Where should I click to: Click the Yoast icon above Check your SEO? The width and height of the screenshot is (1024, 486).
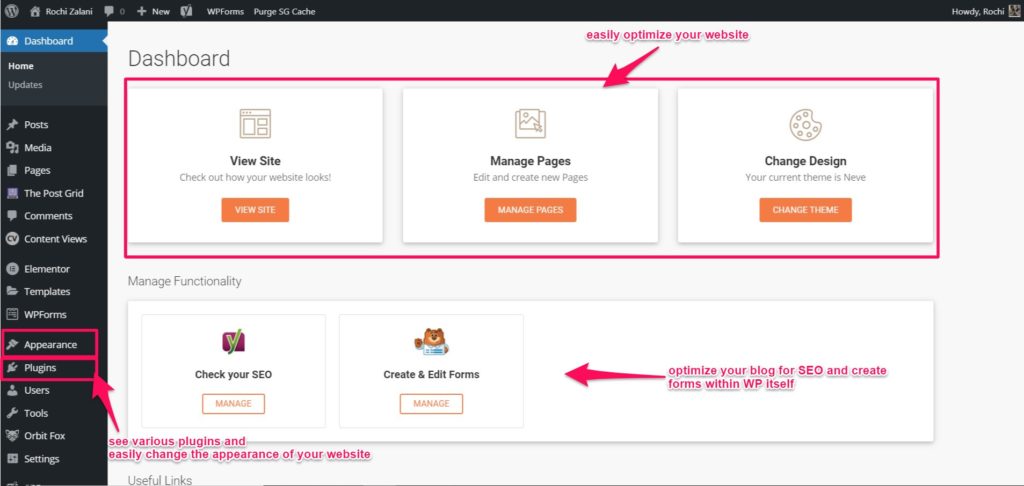coord(233,342)
